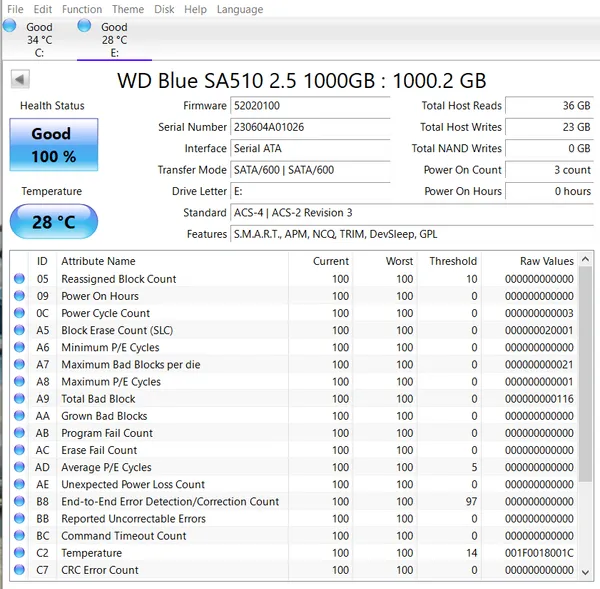Click status orb for Command Timeout Count
The image size is (600, 589).
pyautogui.click(x=19, y=535)
